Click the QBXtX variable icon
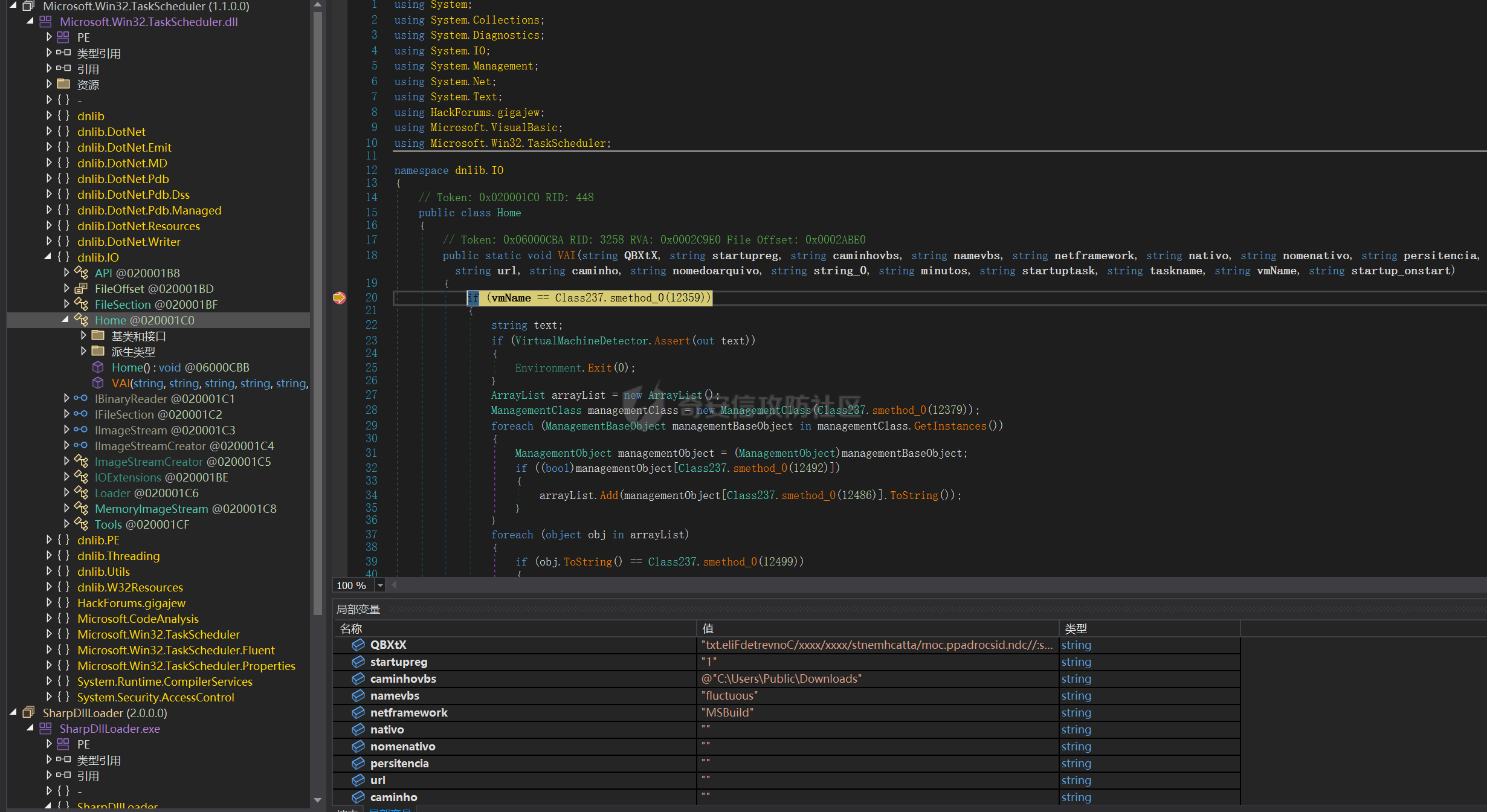Viewport: 1487px width, 812px height. pos(358,645)
